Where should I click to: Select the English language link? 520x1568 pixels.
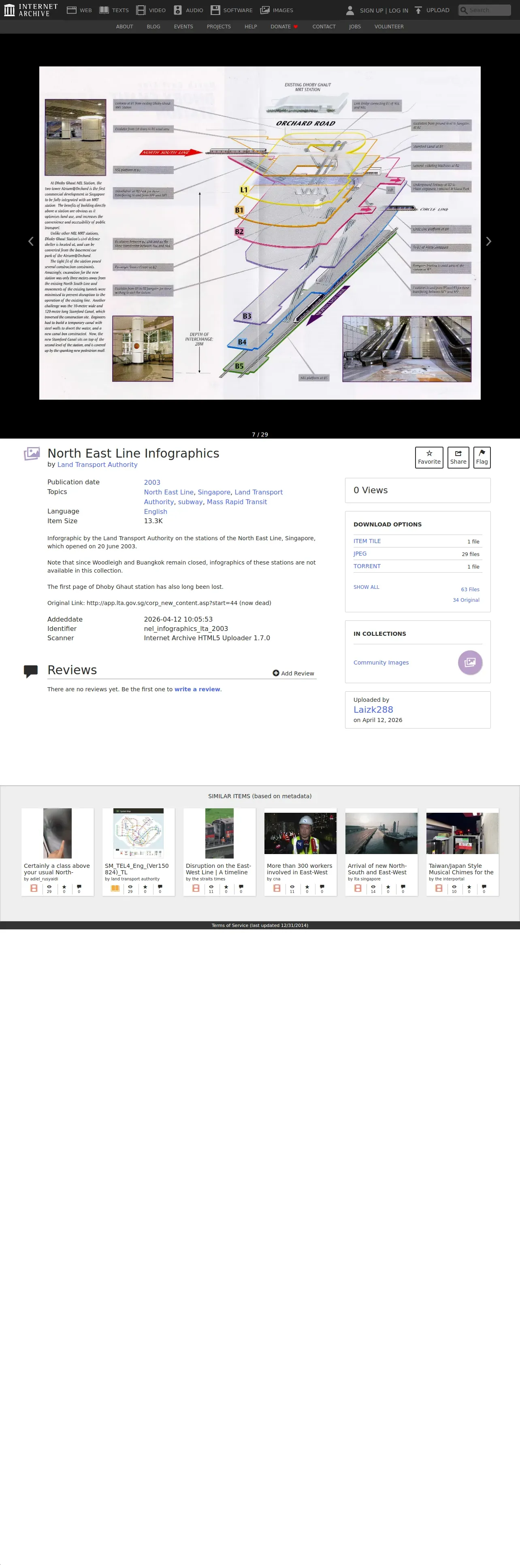pos(155,512)
